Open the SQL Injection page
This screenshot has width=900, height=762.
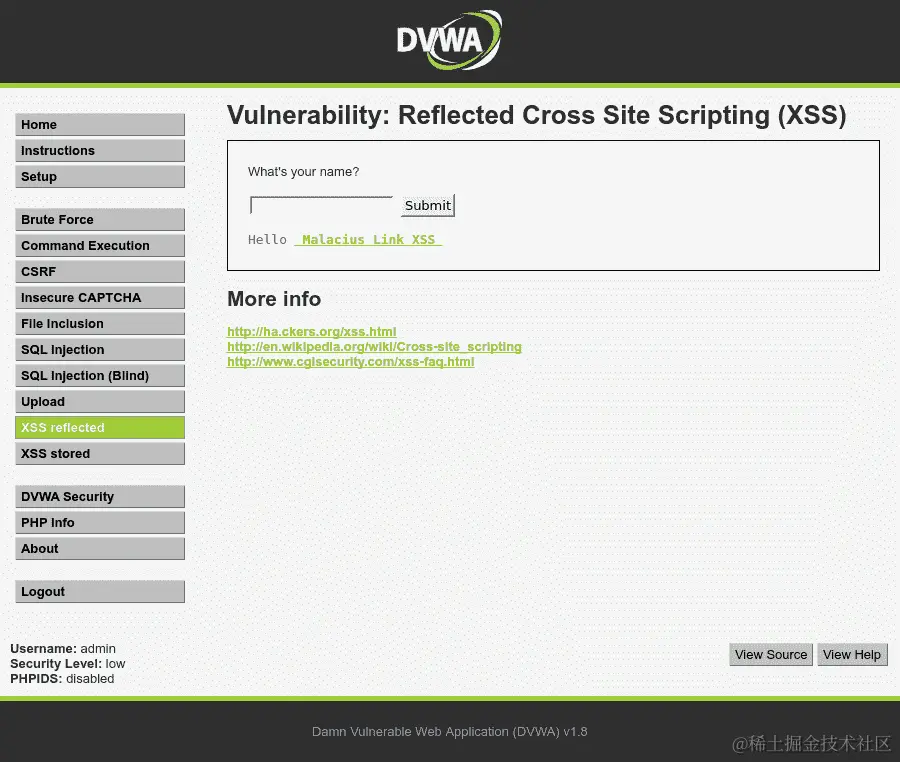(100, 349)
